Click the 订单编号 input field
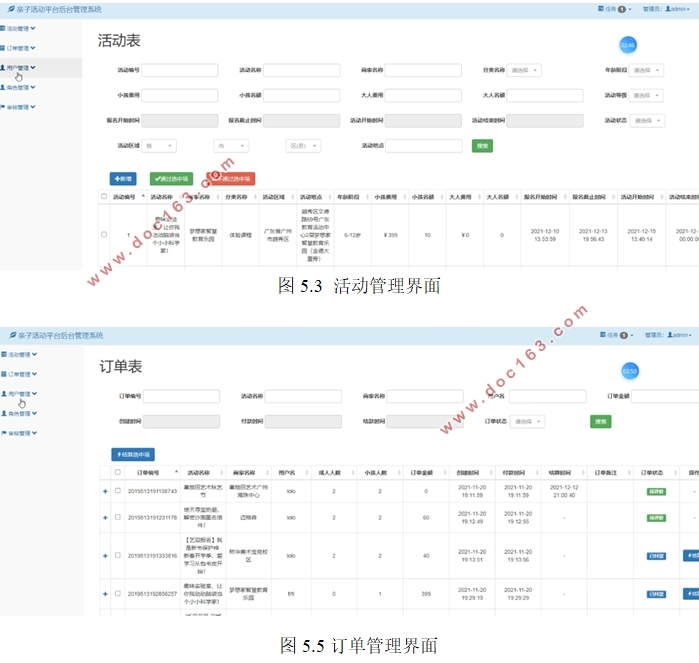Viewport: 699px width, 663px height. (181, 396)
